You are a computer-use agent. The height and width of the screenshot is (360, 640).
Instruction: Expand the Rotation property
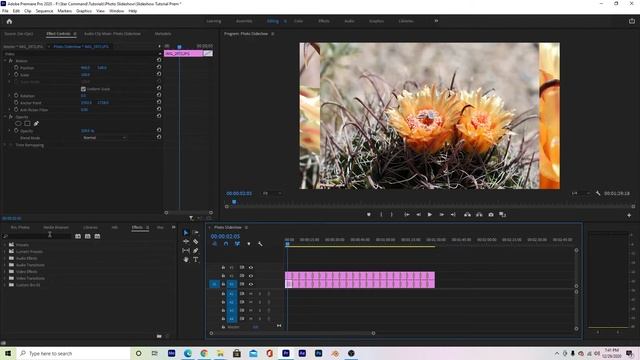9,95
